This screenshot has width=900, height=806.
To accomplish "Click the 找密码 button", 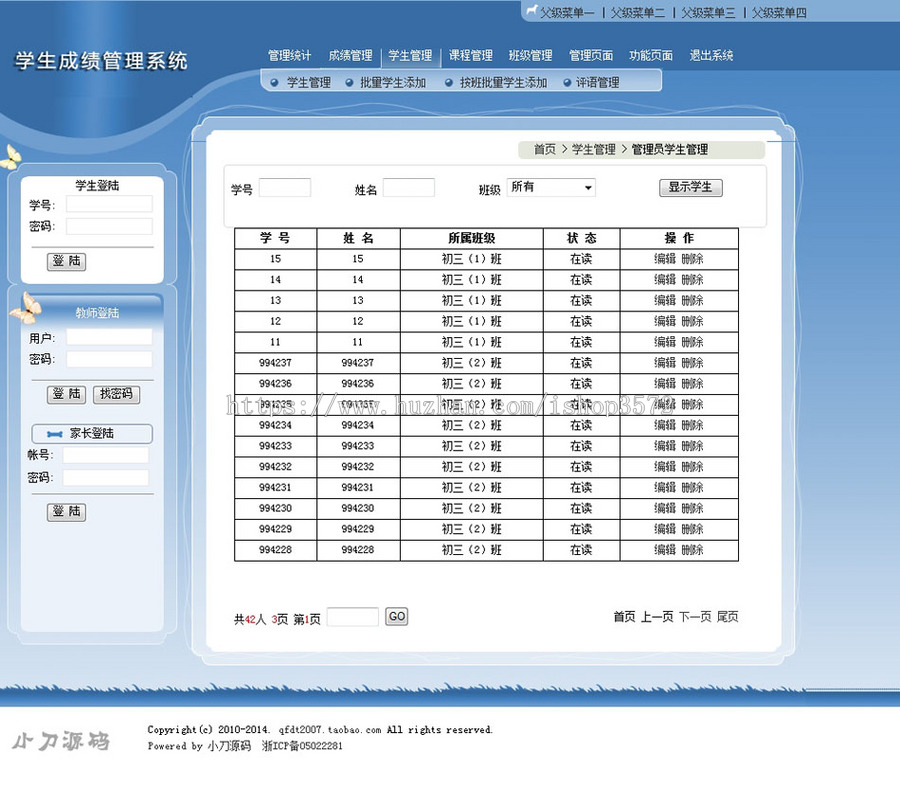I will click(117, 394).
